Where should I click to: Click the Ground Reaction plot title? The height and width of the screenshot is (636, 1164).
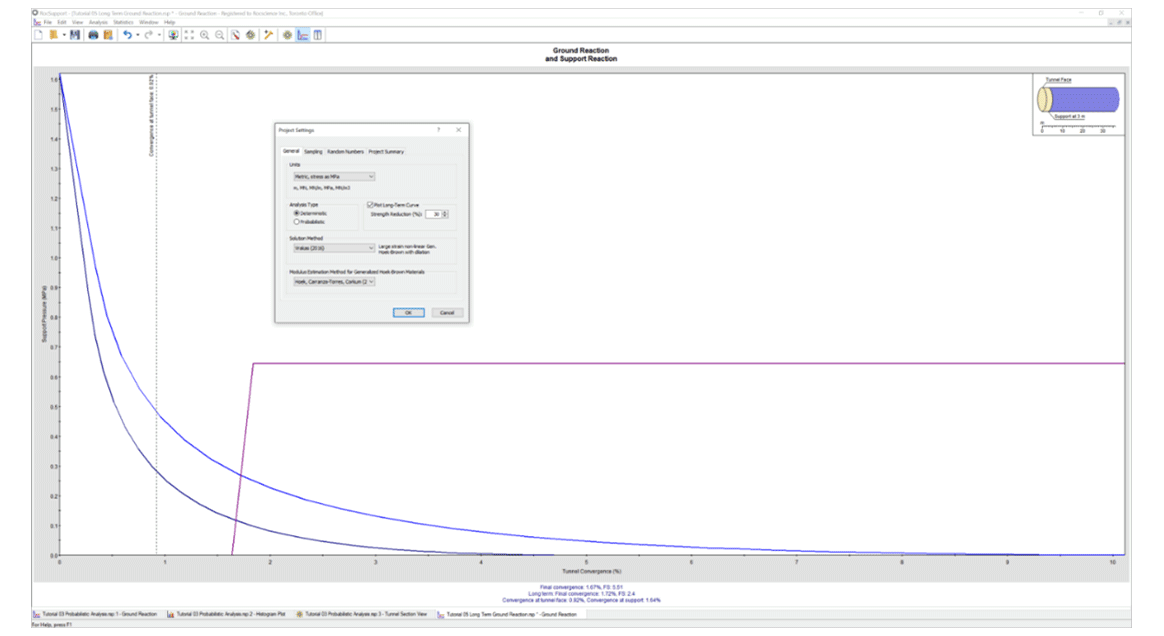[581, 55]
